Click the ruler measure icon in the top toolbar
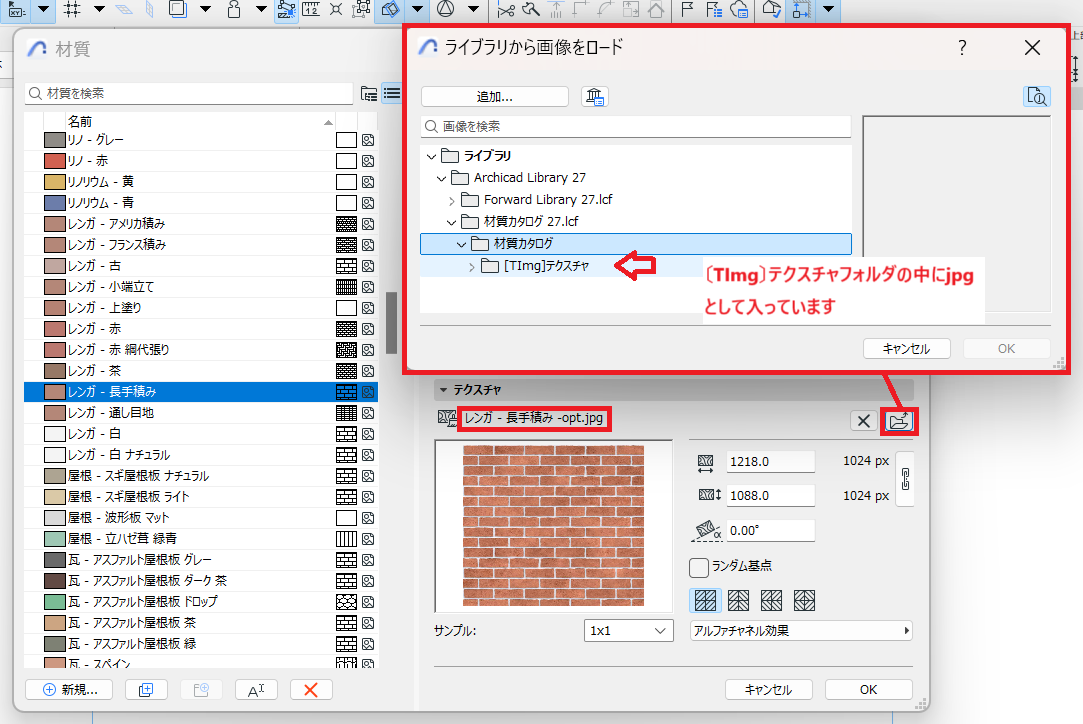 tap(312, 10)
